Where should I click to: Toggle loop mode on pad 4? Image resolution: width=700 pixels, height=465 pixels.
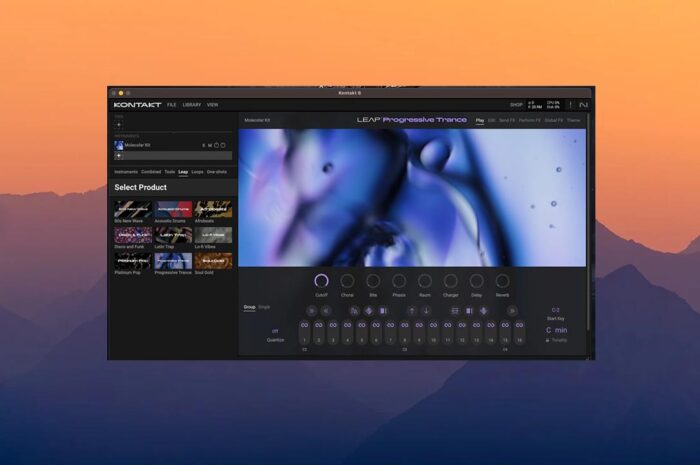[x=347, y=325]
